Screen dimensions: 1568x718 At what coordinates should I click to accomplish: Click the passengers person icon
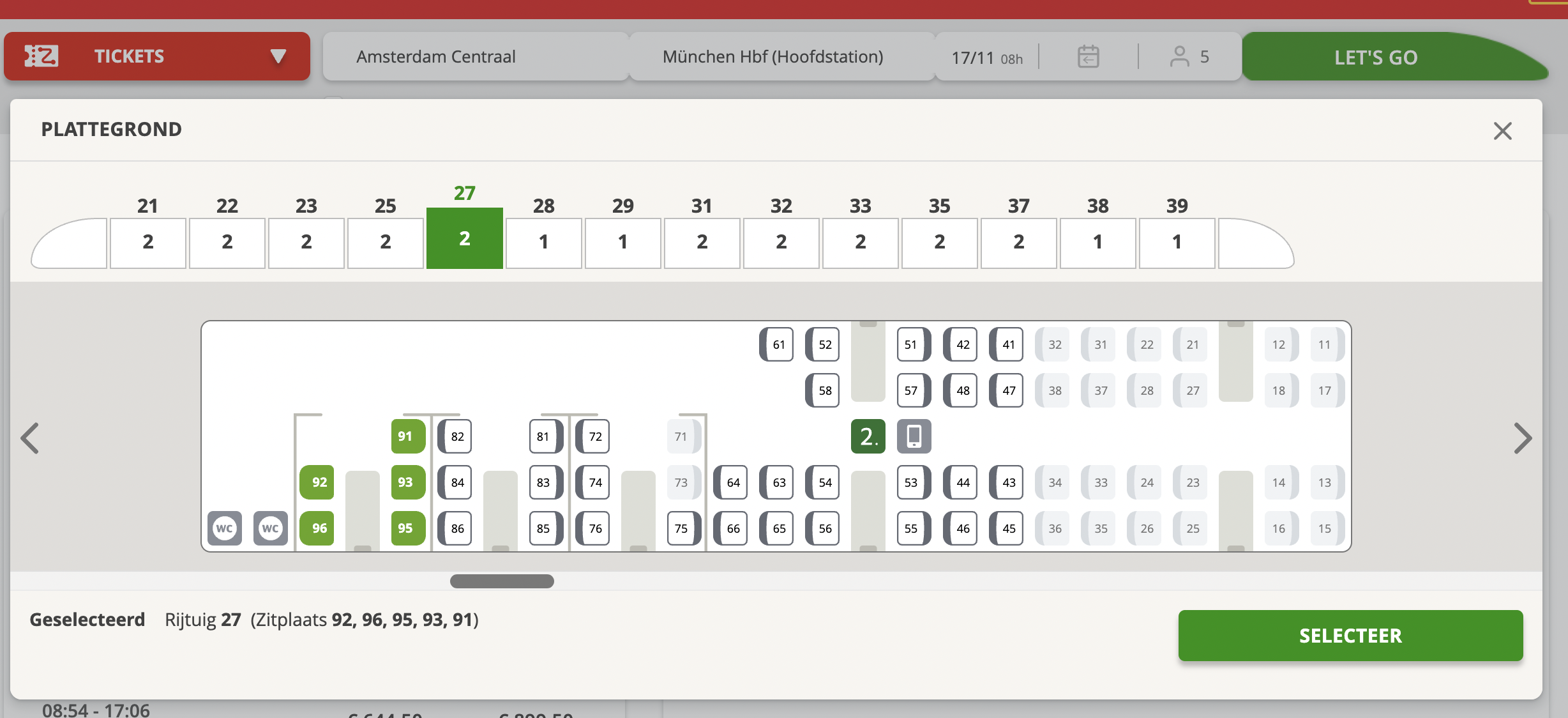(x=1179, y=57)
